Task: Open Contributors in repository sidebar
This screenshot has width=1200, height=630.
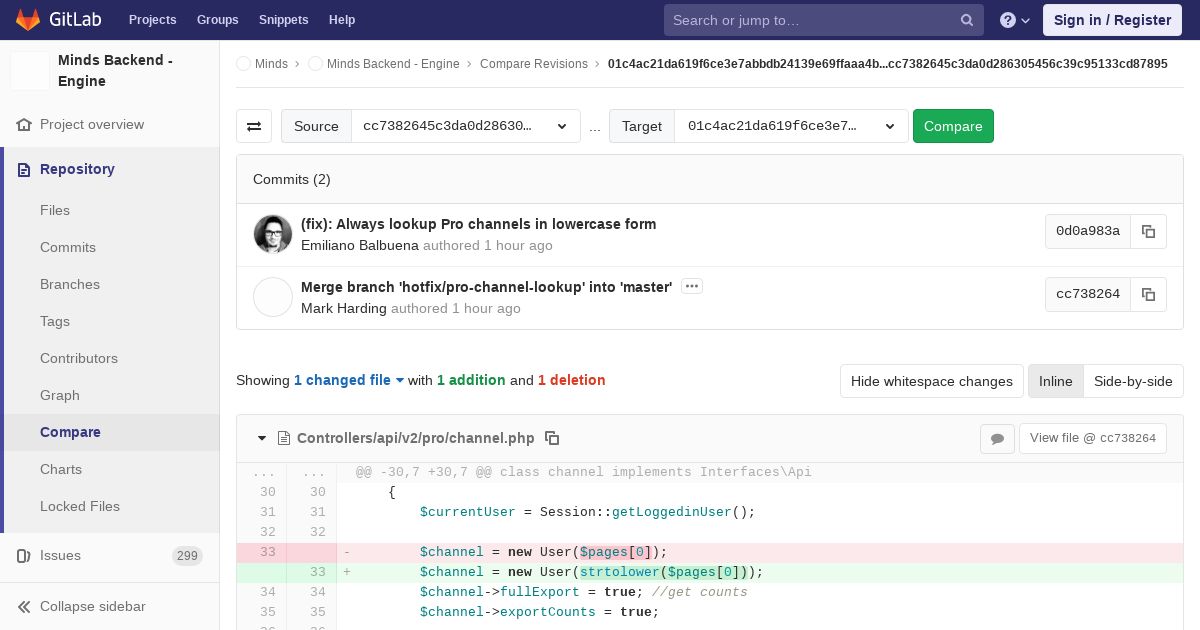Action: click(79, 358)
